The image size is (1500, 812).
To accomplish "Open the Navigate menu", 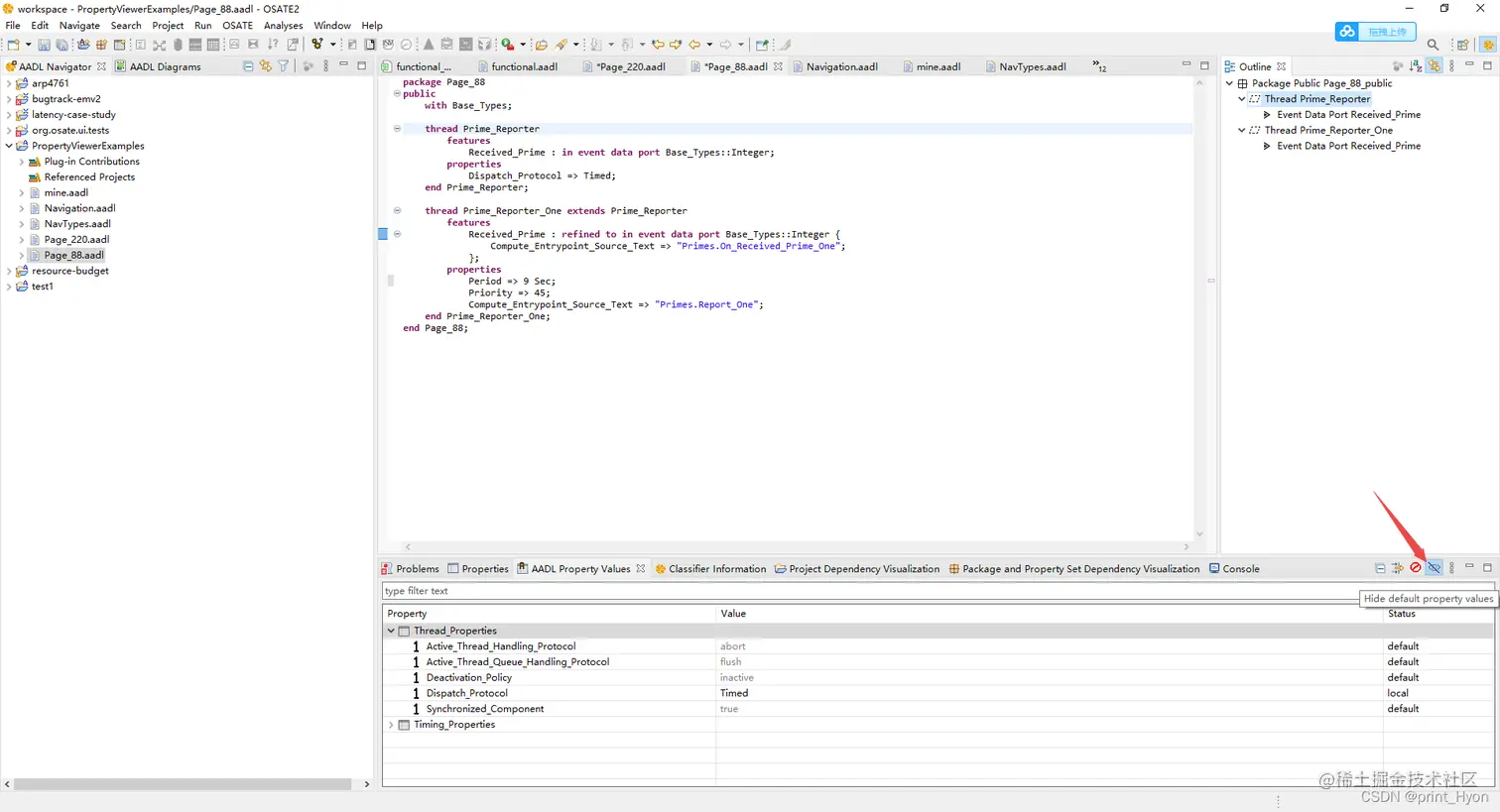I will (79, 26).
